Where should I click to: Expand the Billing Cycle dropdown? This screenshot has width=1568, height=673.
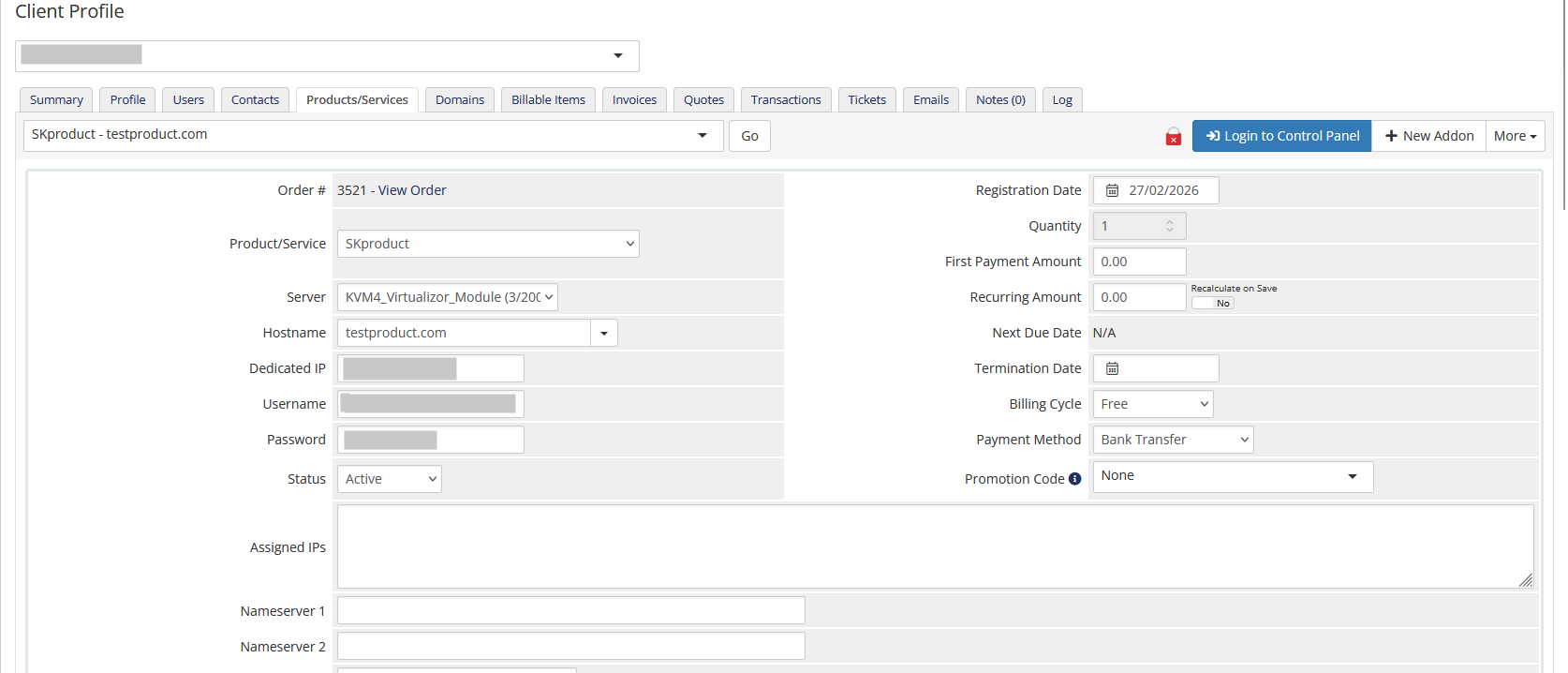[1152, 404]
